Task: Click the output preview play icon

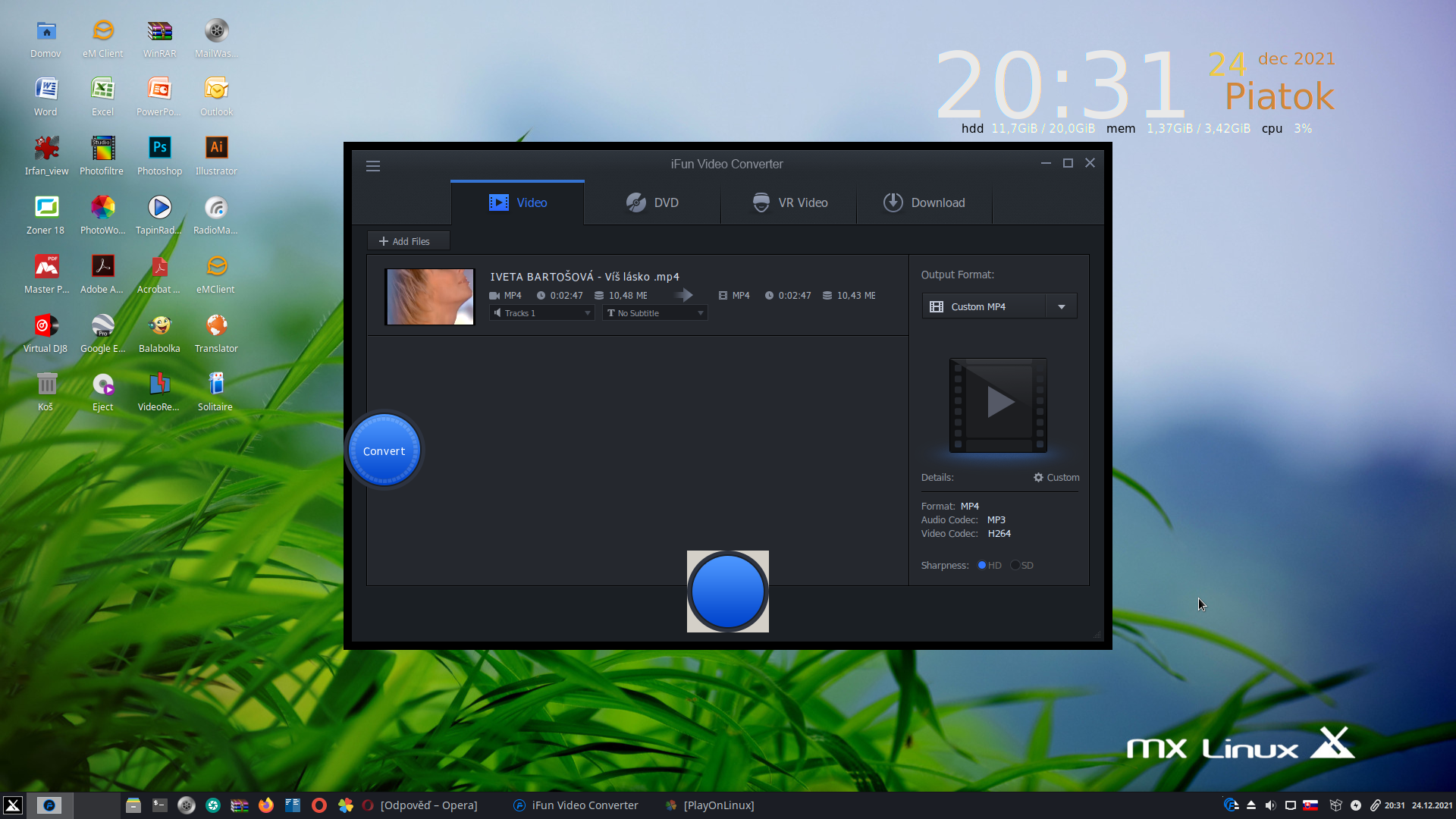Action: click(x=999, y=403)
